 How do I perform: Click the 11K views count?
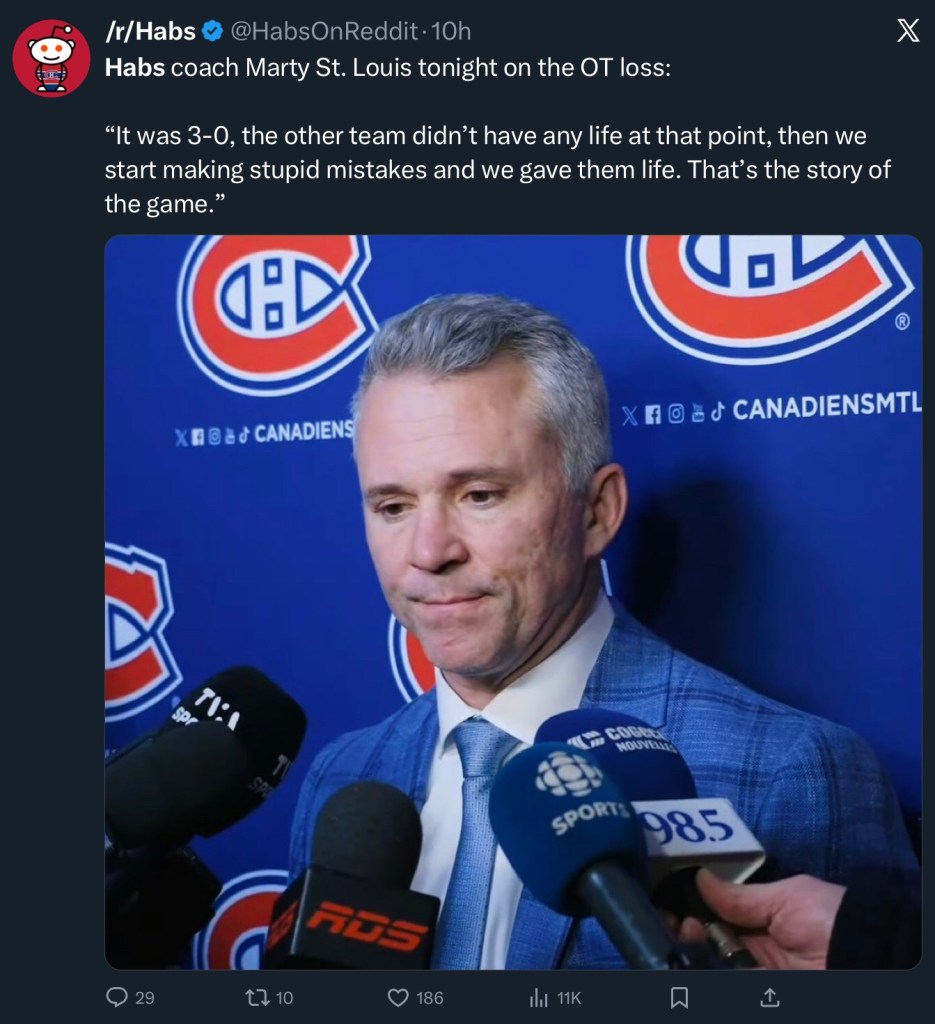569,997
